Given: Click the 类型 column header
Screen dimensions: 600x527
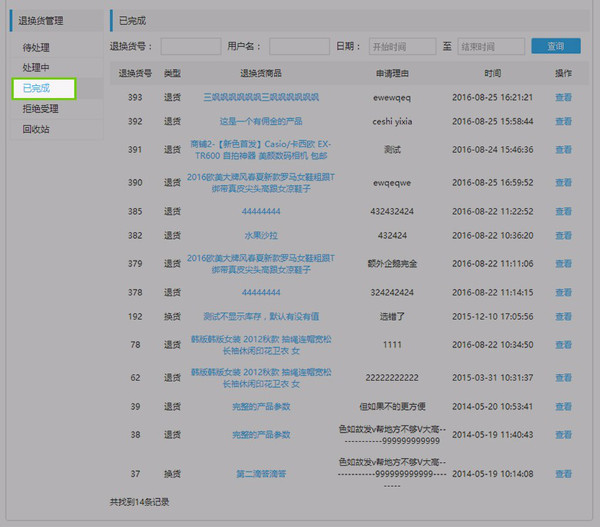Looking at the screenshot, I should pyautogui.click(x=172, y=73).
